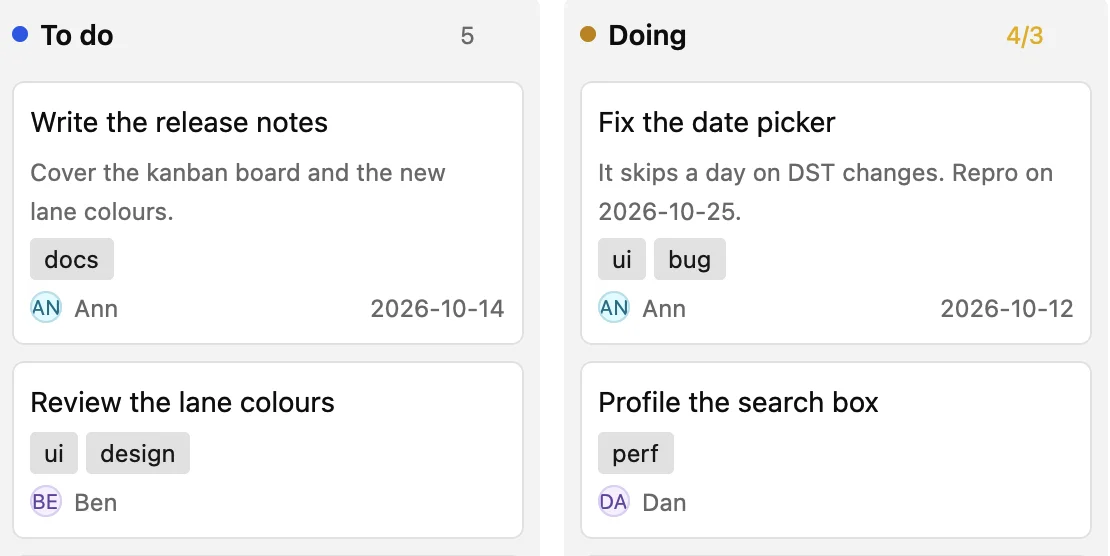This screenshot has width=1110, height=556.
Task: Click Ben's BE avatar icon
Action: coord(46,501)
